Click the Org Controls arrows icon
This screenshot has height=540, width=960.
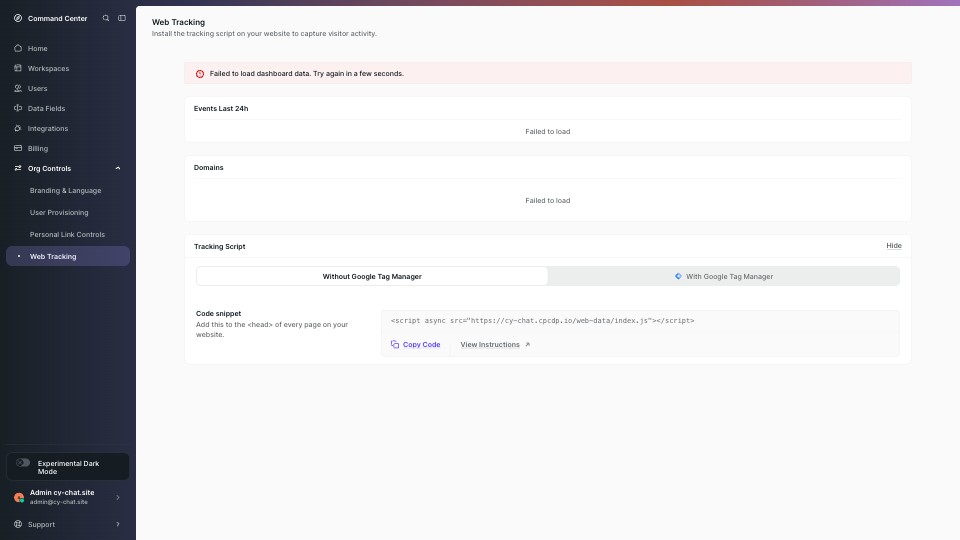click(x=18, y=168)
